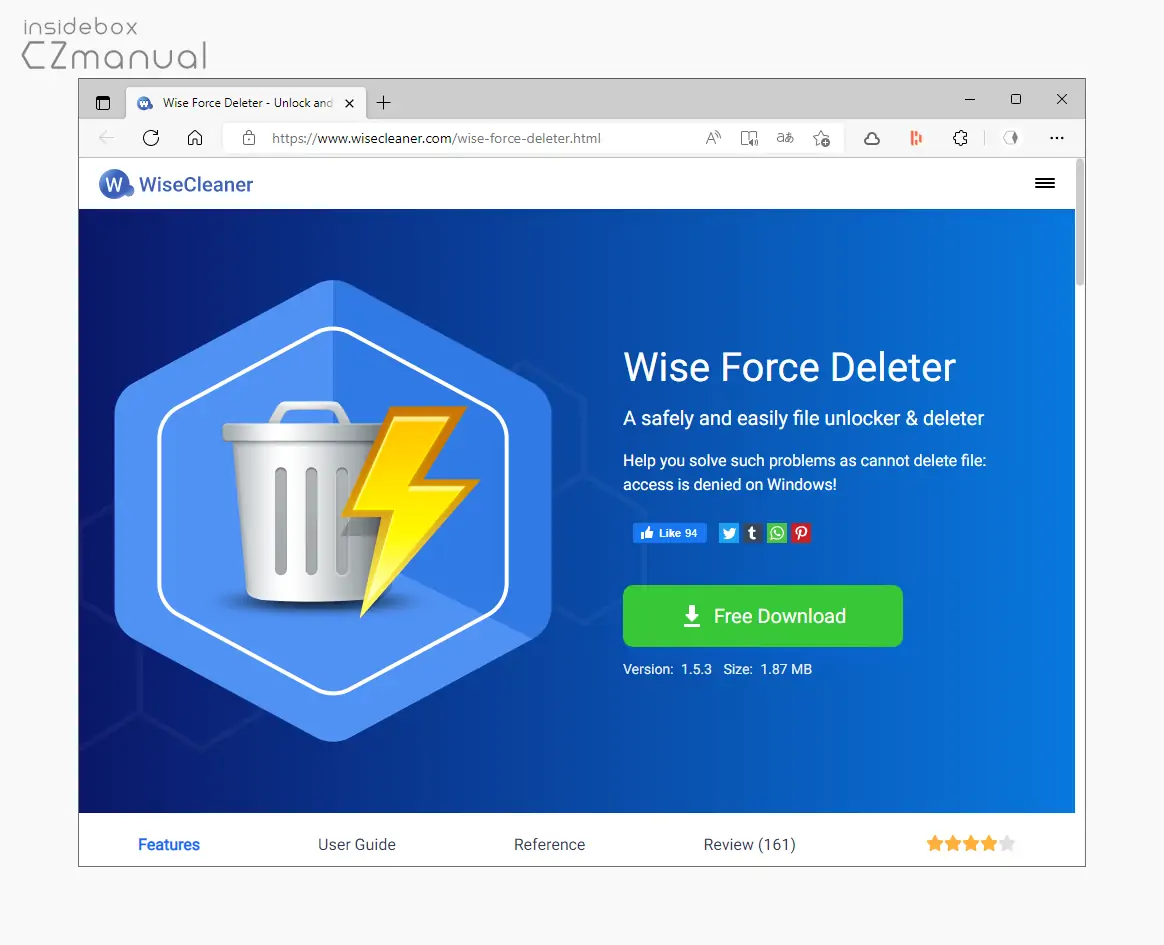Share the page via WhatsApp
The width and height of the screenshot is (1164, 945).
point(776,532)
